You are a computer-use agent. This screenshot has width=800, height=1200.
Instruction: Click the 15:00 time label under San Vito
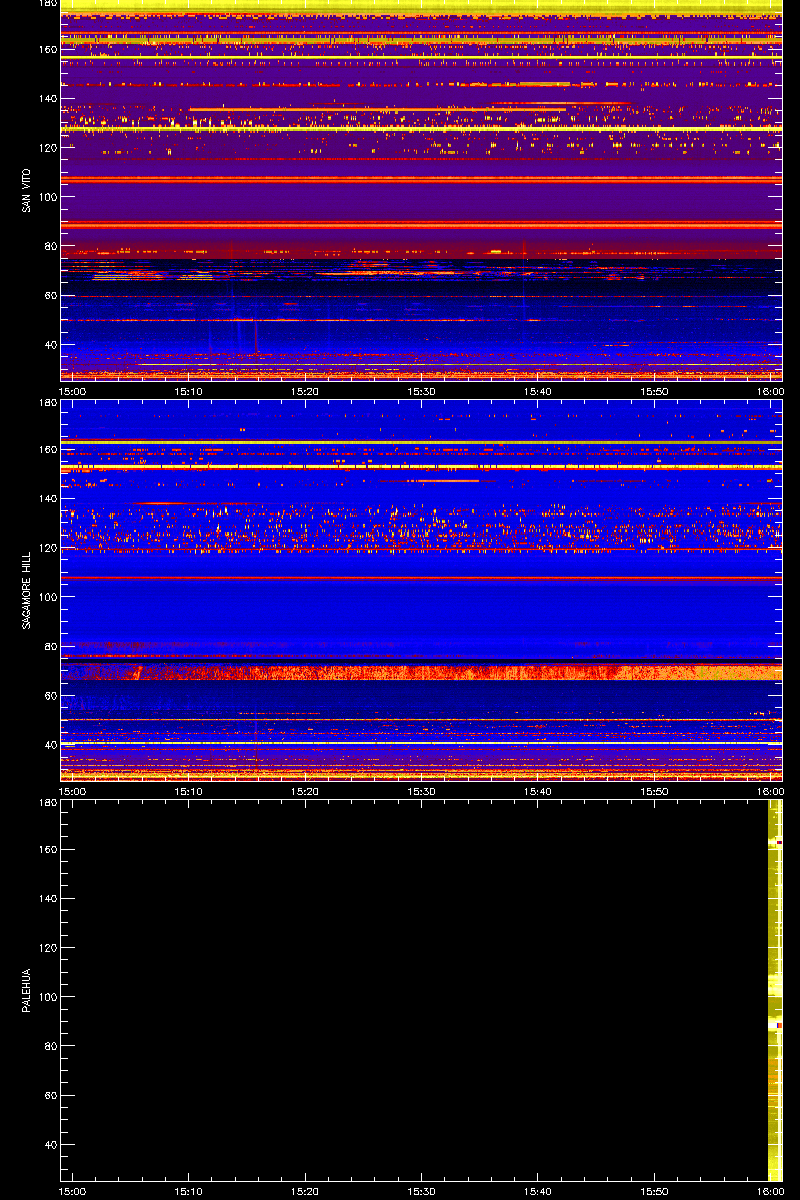coord(73,392)
